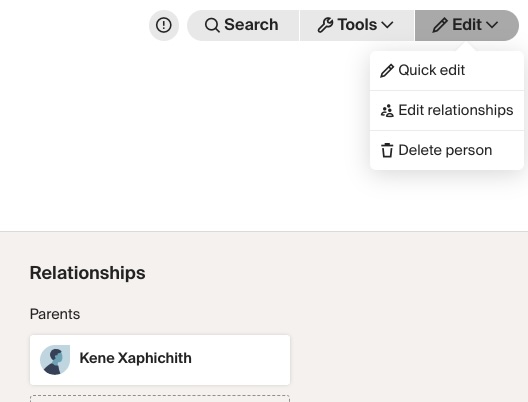Screen dimensions: 528x402
Task: Click the exclamation alert icon button
Action: click(164, 25)
